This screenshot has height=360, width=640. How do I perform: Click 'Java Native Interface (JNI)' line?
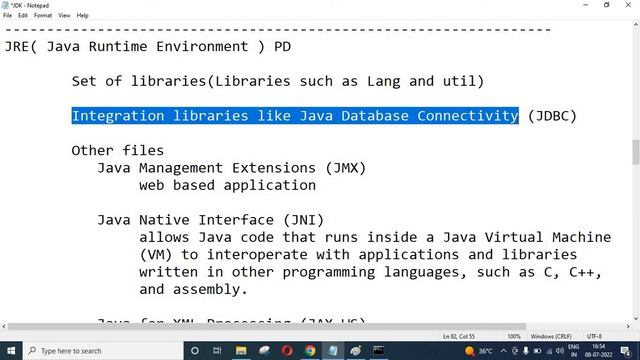[210, 220]
